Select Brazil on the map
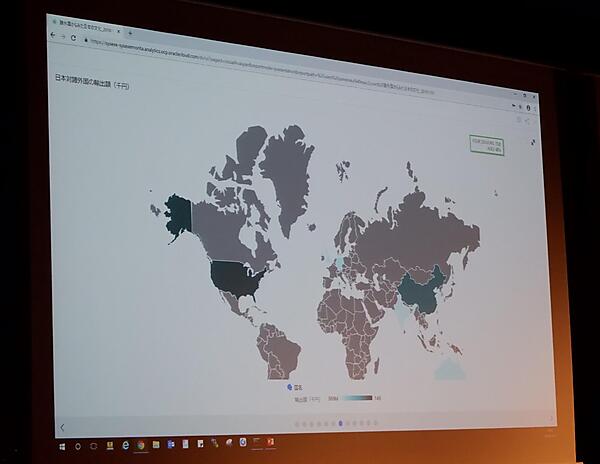The height and width of the screenshot is (464, 600). pos(284,351)
